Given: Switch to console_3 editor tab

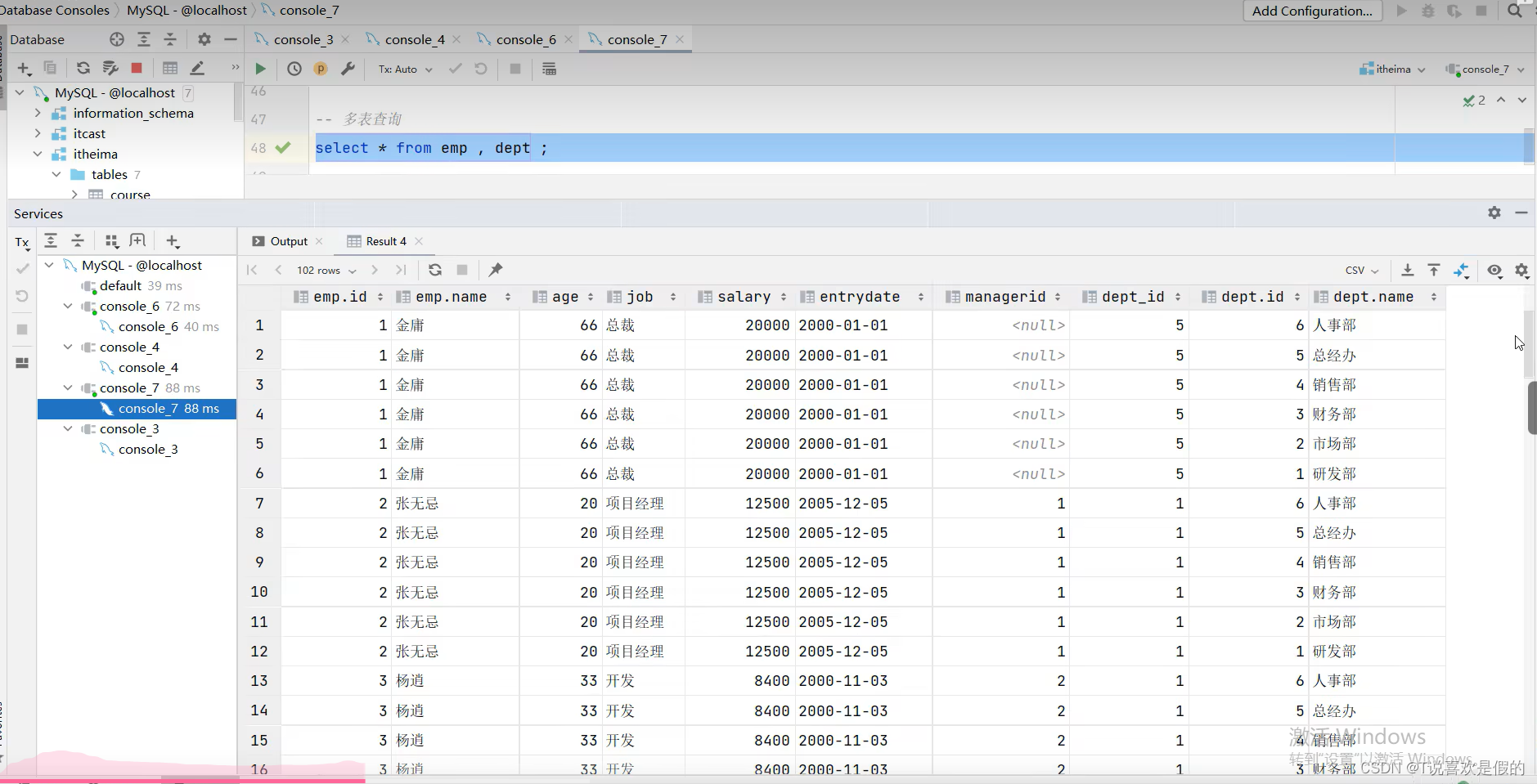Looking at the screenshot, I should click(302, 39).
